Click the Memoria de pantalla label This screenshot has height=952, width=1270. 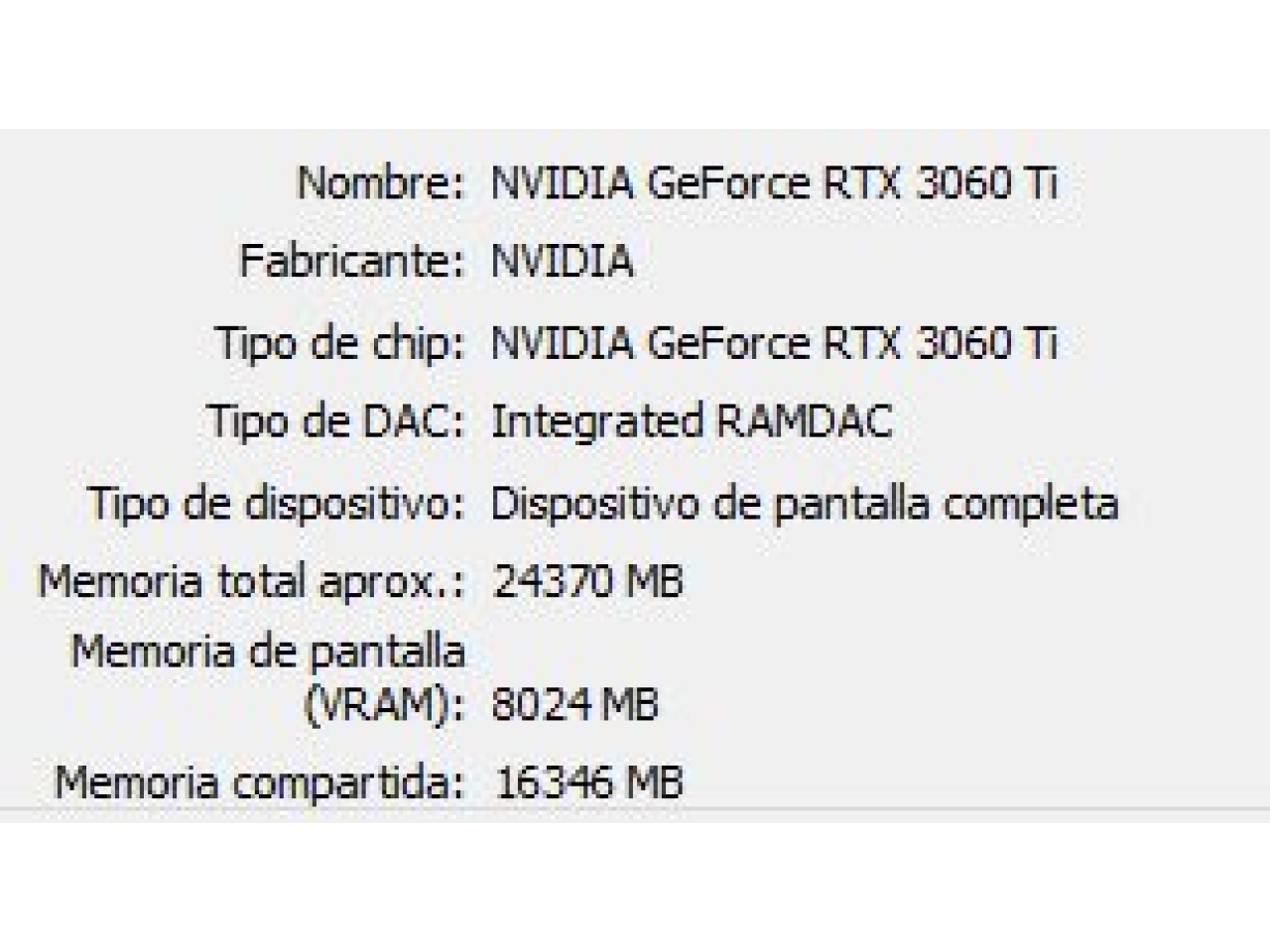tap(268, 652)
